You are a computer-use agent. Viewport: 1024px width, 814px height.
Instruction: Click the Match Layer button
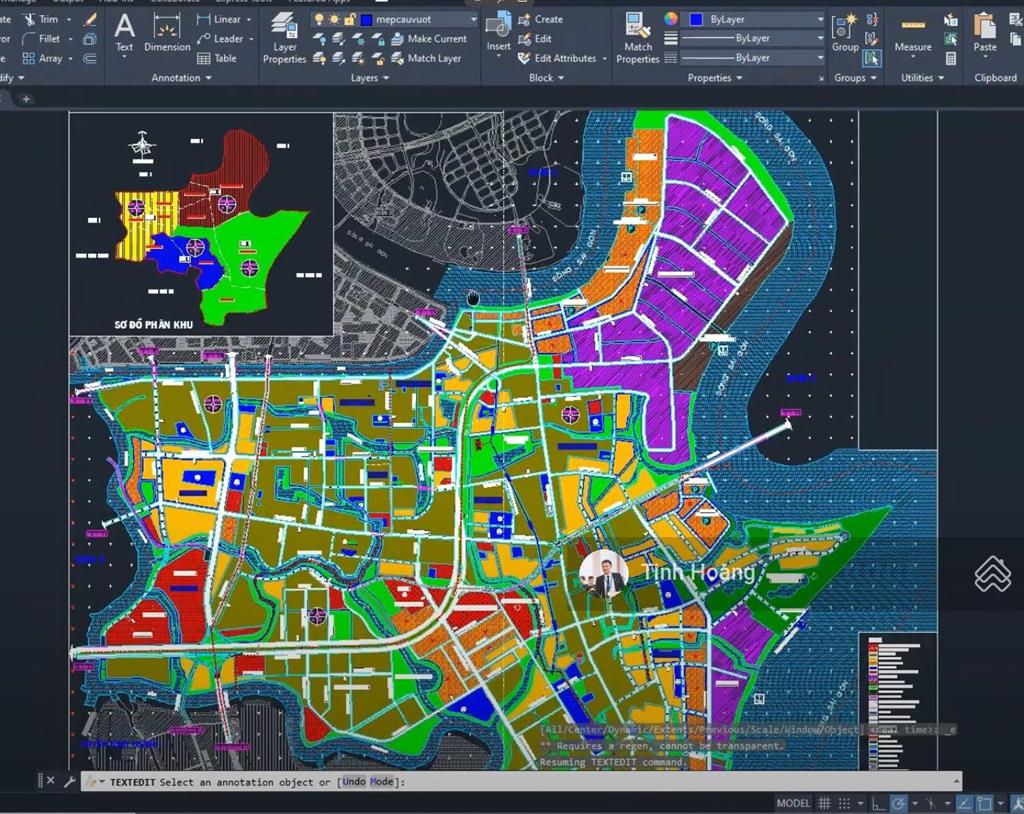click(x=426, y=59)
